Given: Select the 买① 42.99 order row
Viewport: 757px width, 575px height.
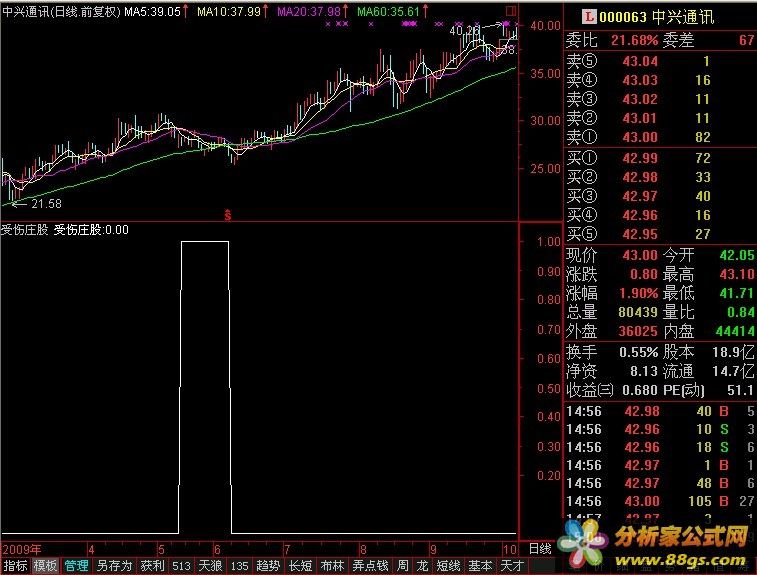Looking at the screenshot, I should click(x=659, y=158).
